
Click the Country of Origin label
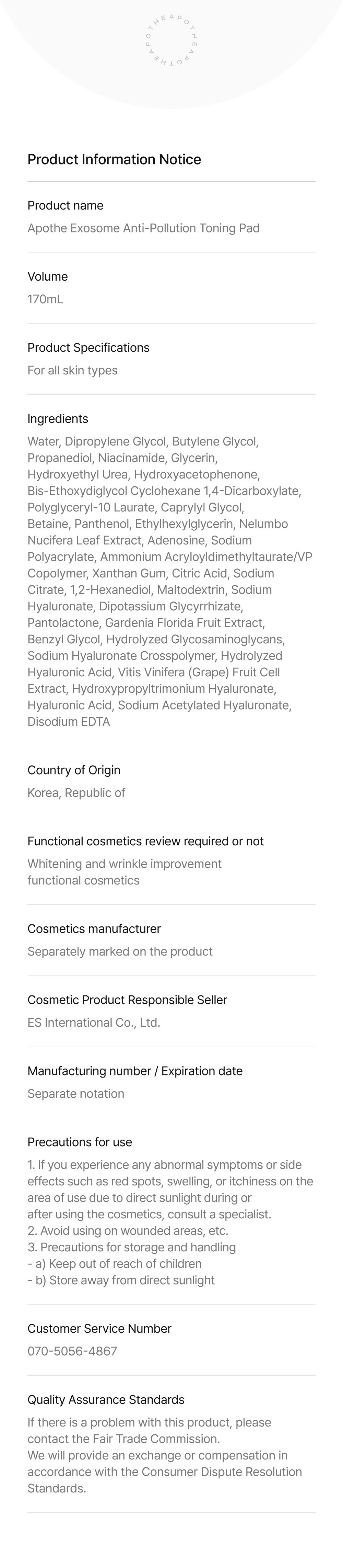point(74,770)
